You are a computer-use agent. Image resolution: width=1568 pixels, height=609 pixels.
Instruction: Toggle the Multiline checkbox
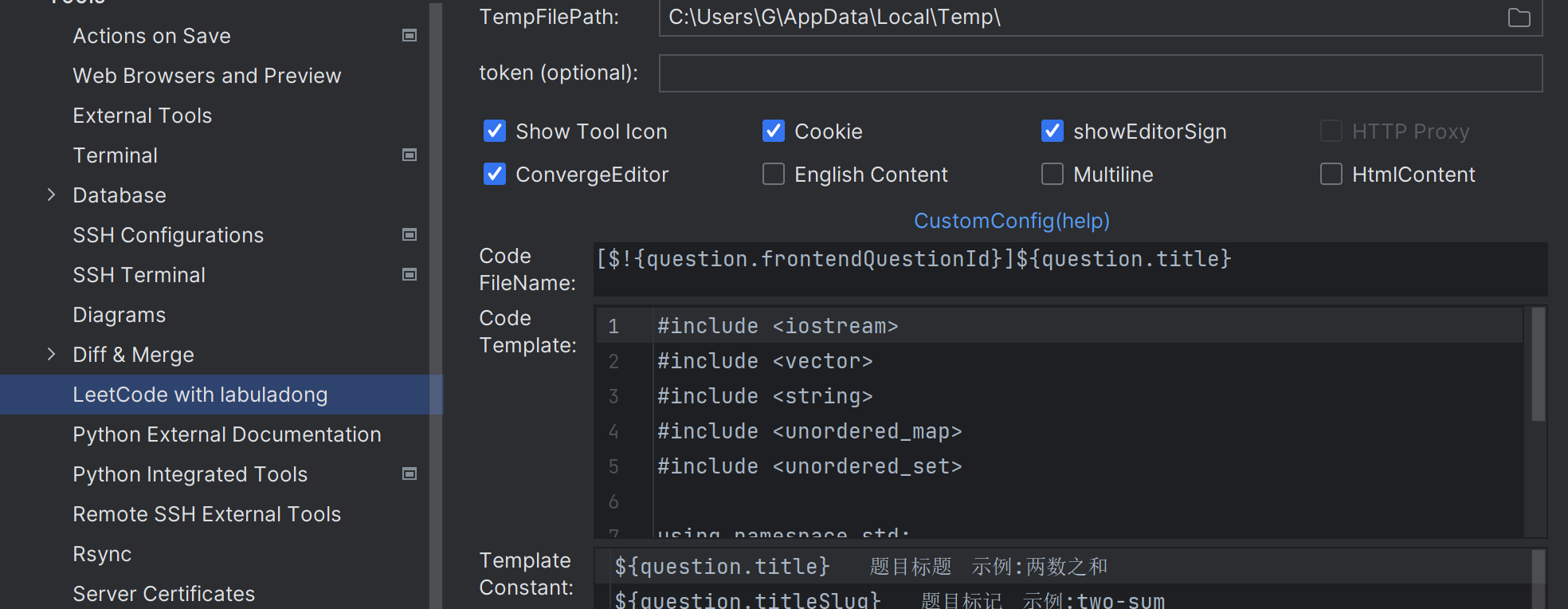(x=1053, y=174)
